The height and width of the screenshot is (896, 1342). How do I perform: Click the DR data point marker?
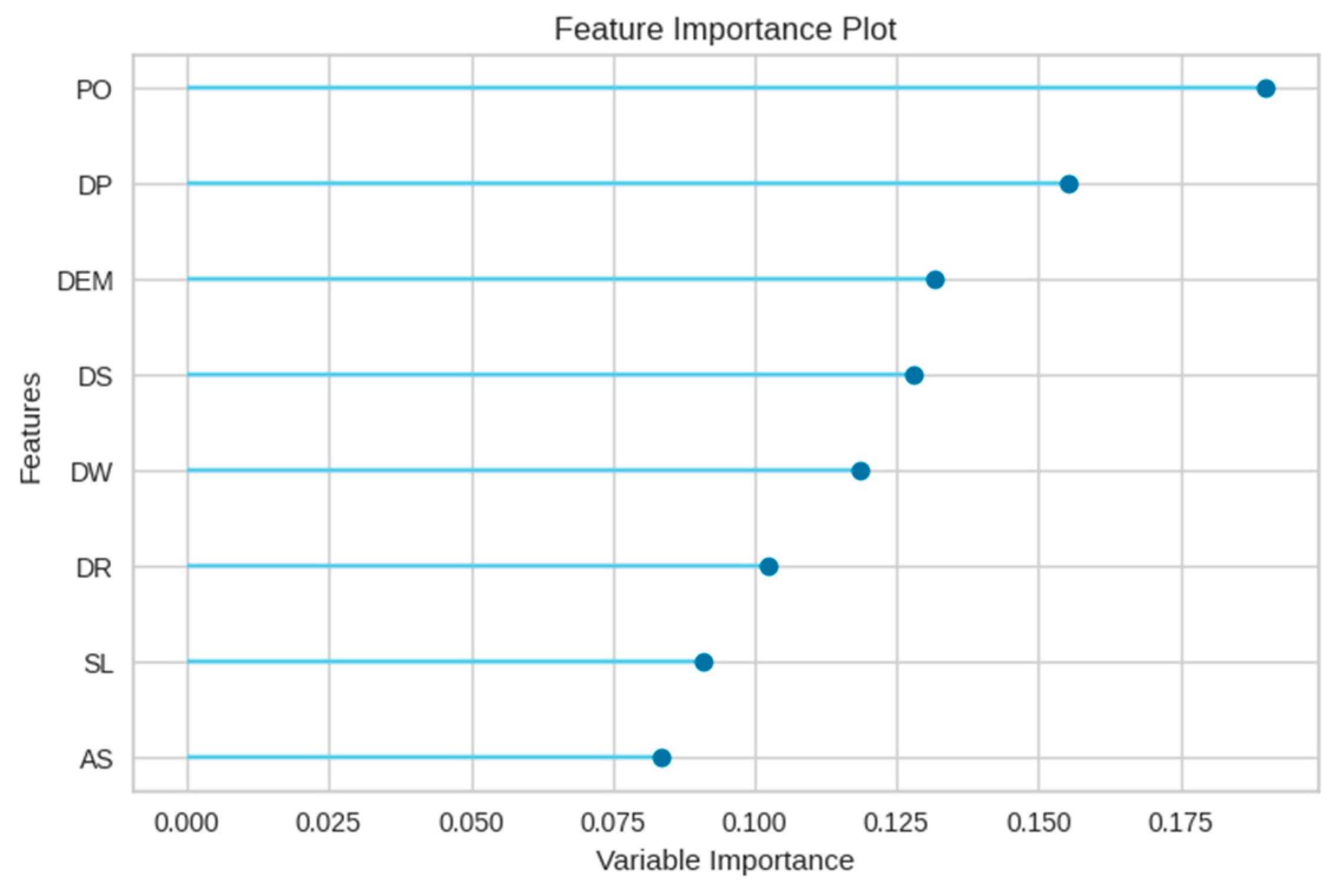769,567
